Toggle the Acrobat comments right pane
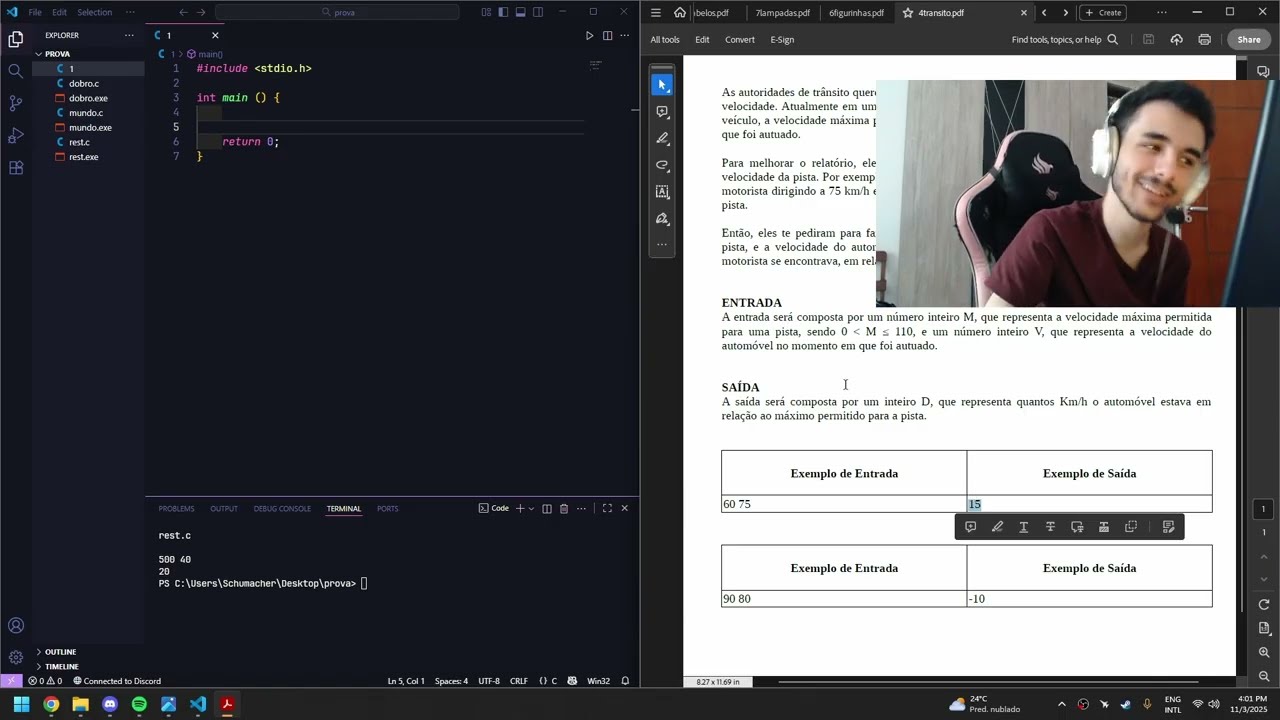This screenshot has height=720, width=1280. pos(1263,72)
